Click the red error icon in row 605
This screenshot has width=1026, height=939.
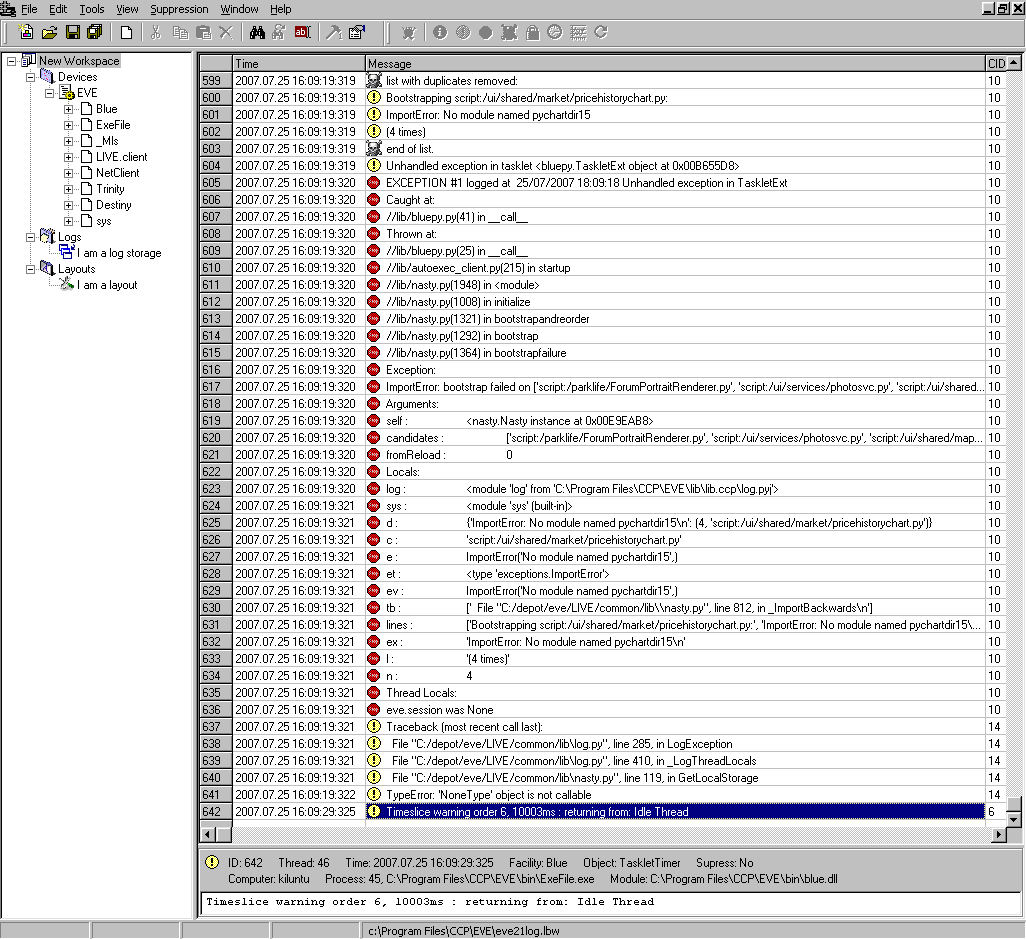(x=374, y=183)
